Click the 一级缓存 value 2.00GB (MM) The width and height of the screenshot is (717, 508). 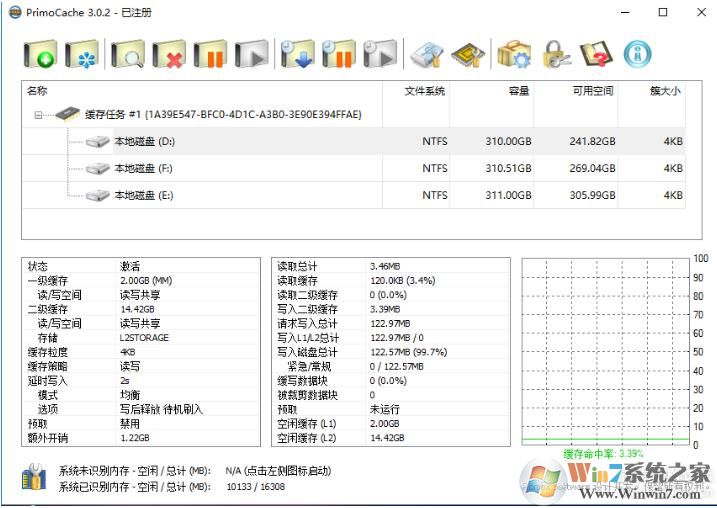click(x=146, y=280)
